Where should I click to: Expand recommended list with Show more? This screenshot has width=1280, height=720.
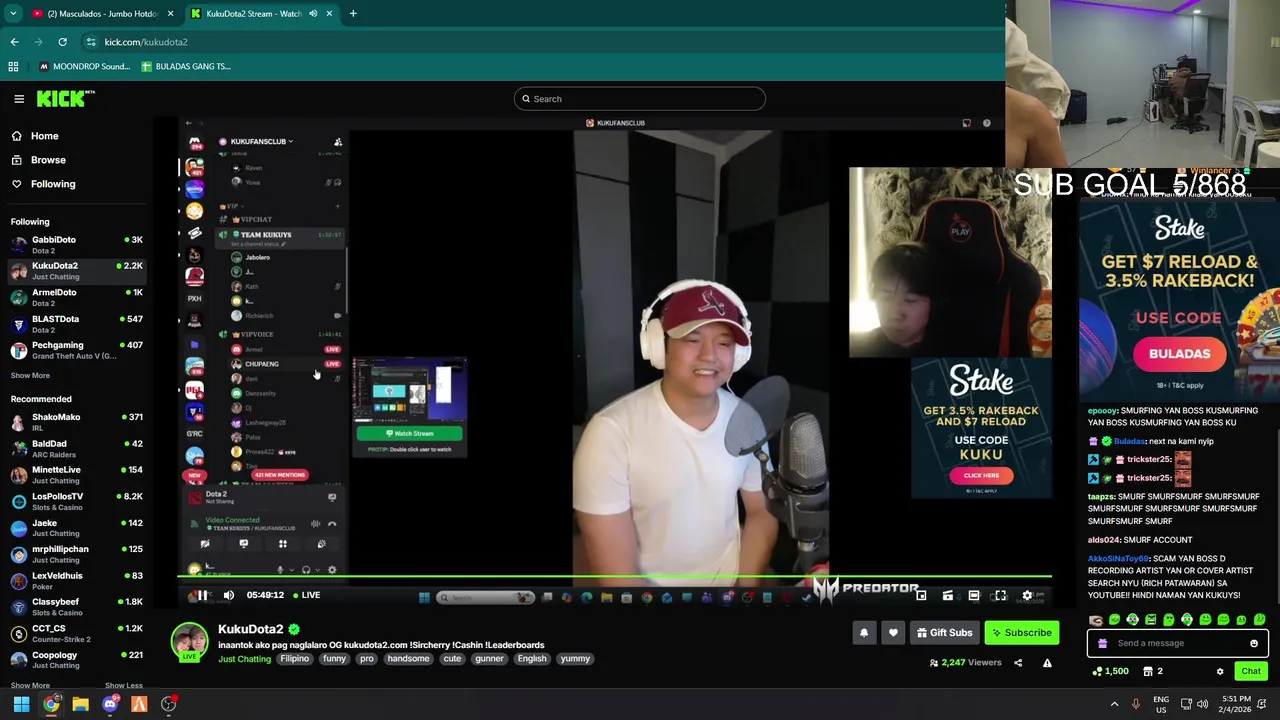click(30, 686)
